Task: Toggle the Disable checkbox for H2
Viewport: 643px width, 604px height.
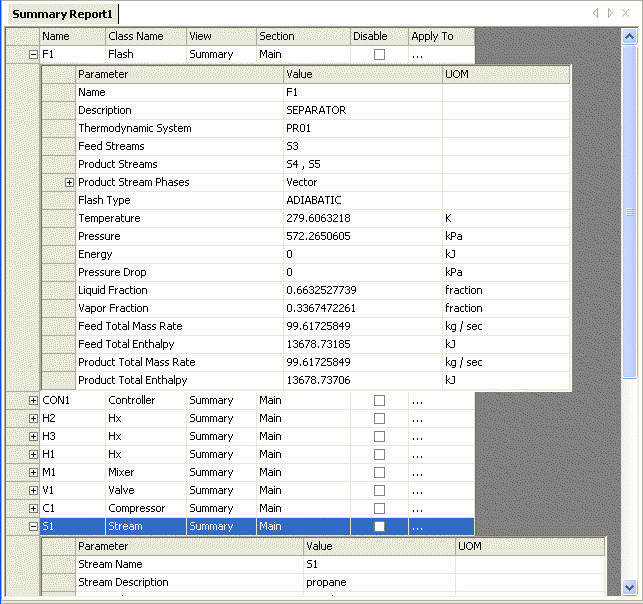Action: [x=379, y=419]
